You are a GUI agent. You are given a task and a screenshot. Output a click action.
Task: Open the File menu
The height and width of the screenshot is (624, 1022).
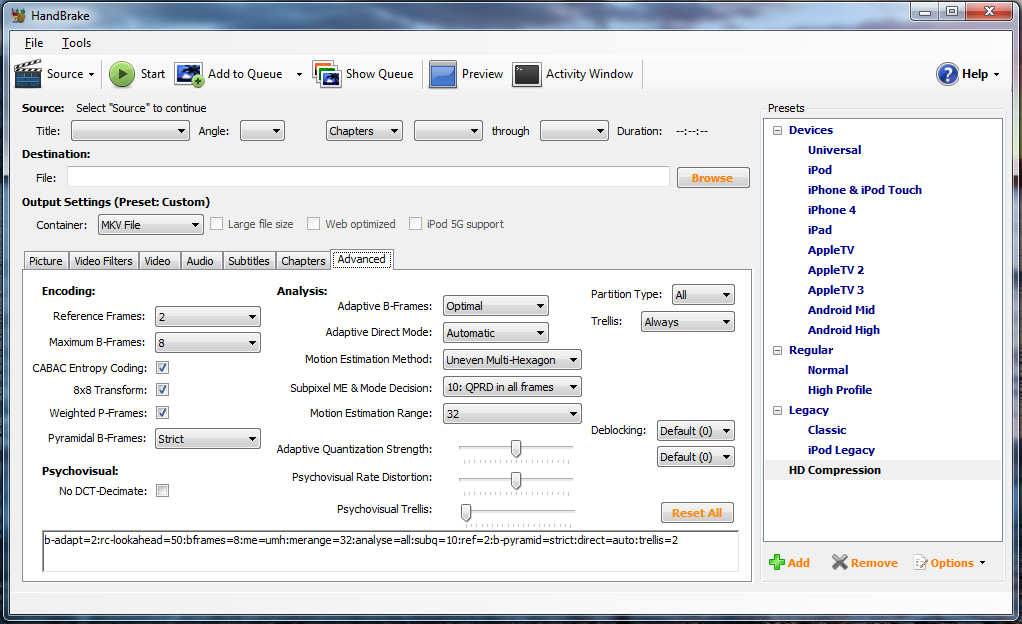[34, 43]
